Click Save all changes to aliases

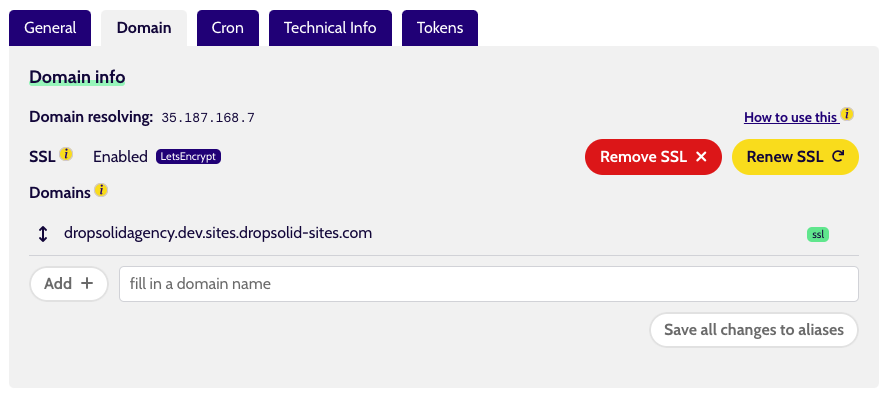pos(754,330)
